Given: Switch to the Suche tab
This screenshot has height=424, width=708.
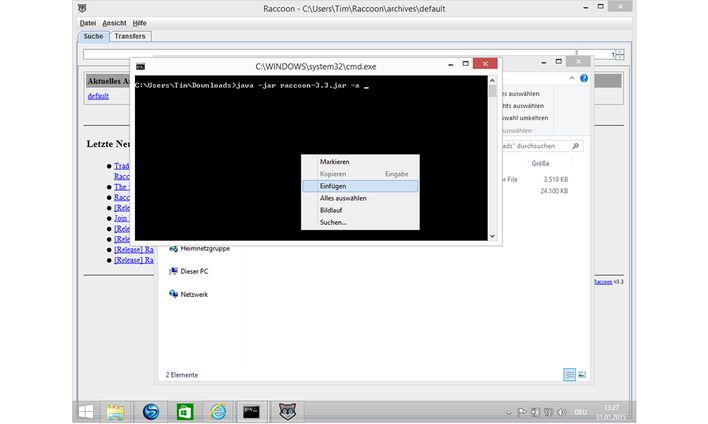Looking at the screenshot, I should tap(93, 36).
